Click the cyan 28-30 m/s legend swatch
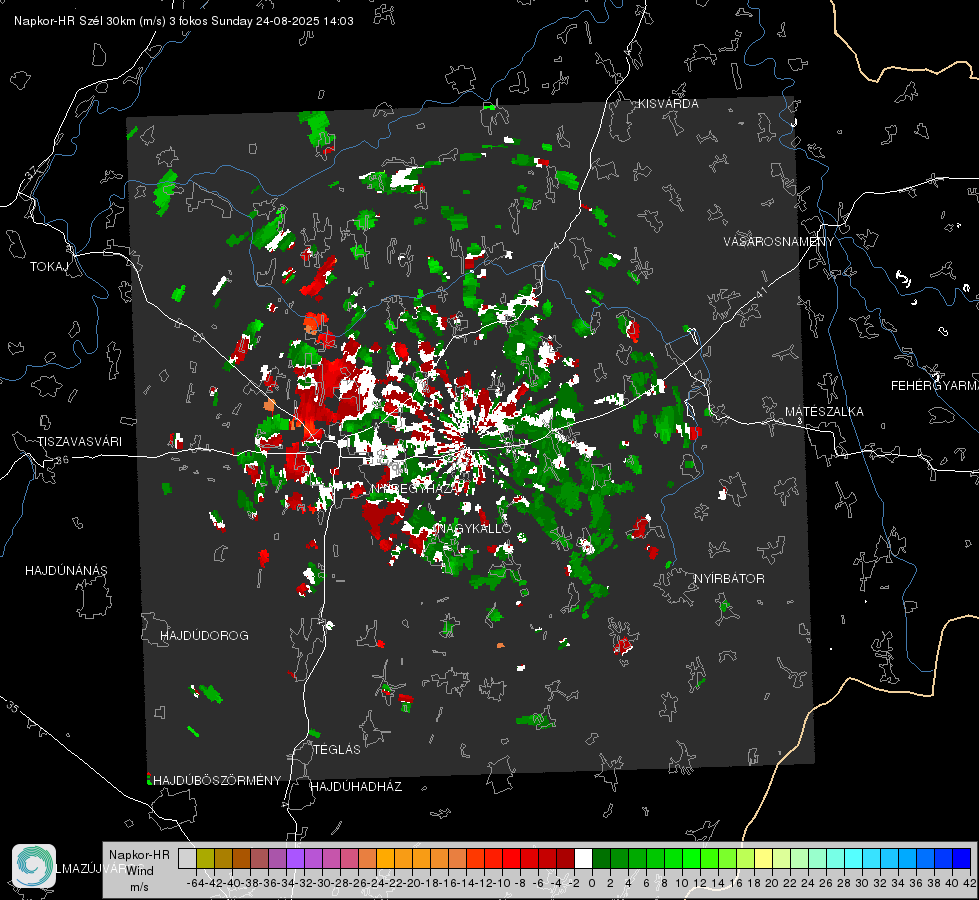 point(853,858)
